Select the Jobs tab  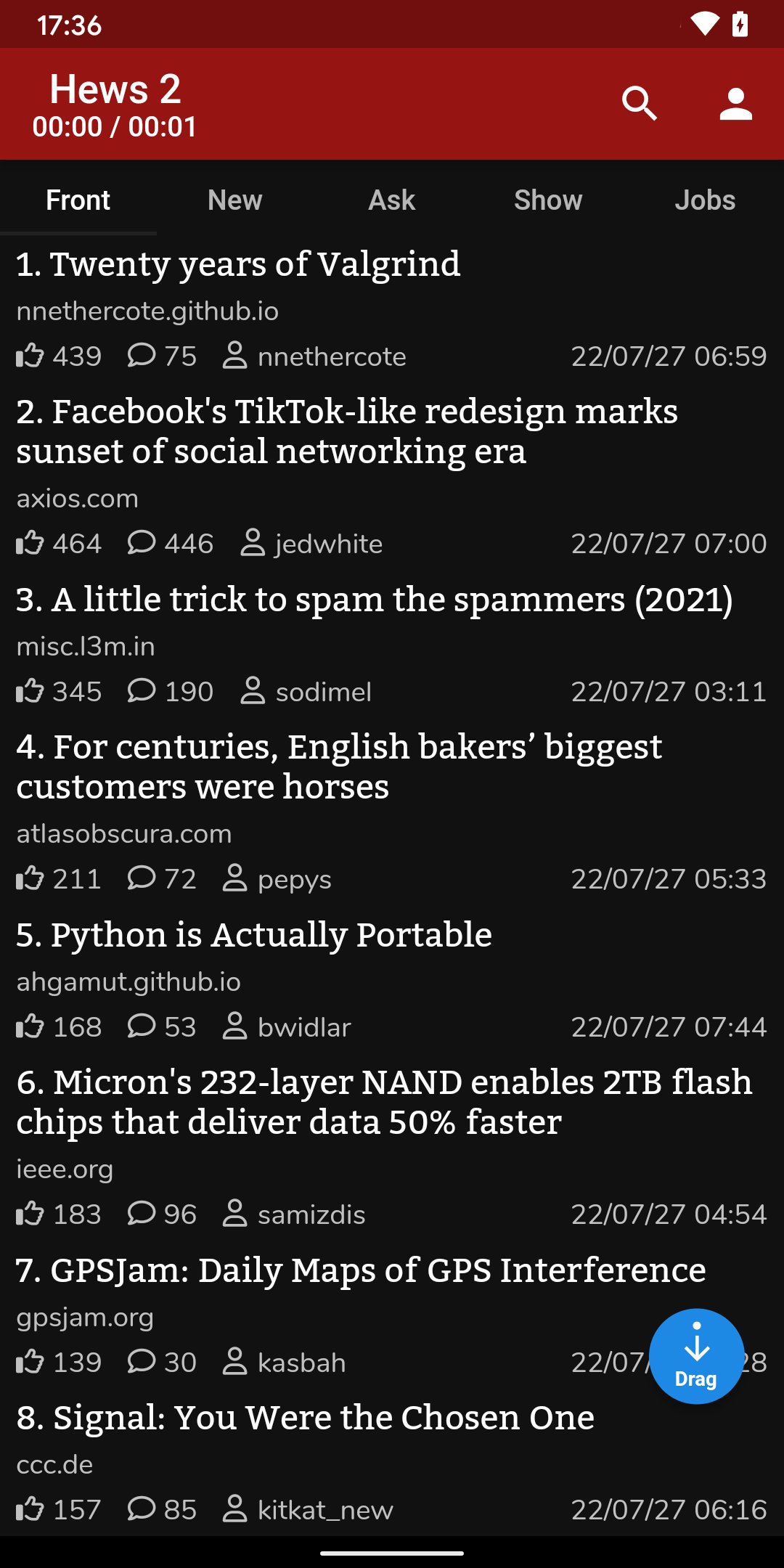click(x=705, y=200)
